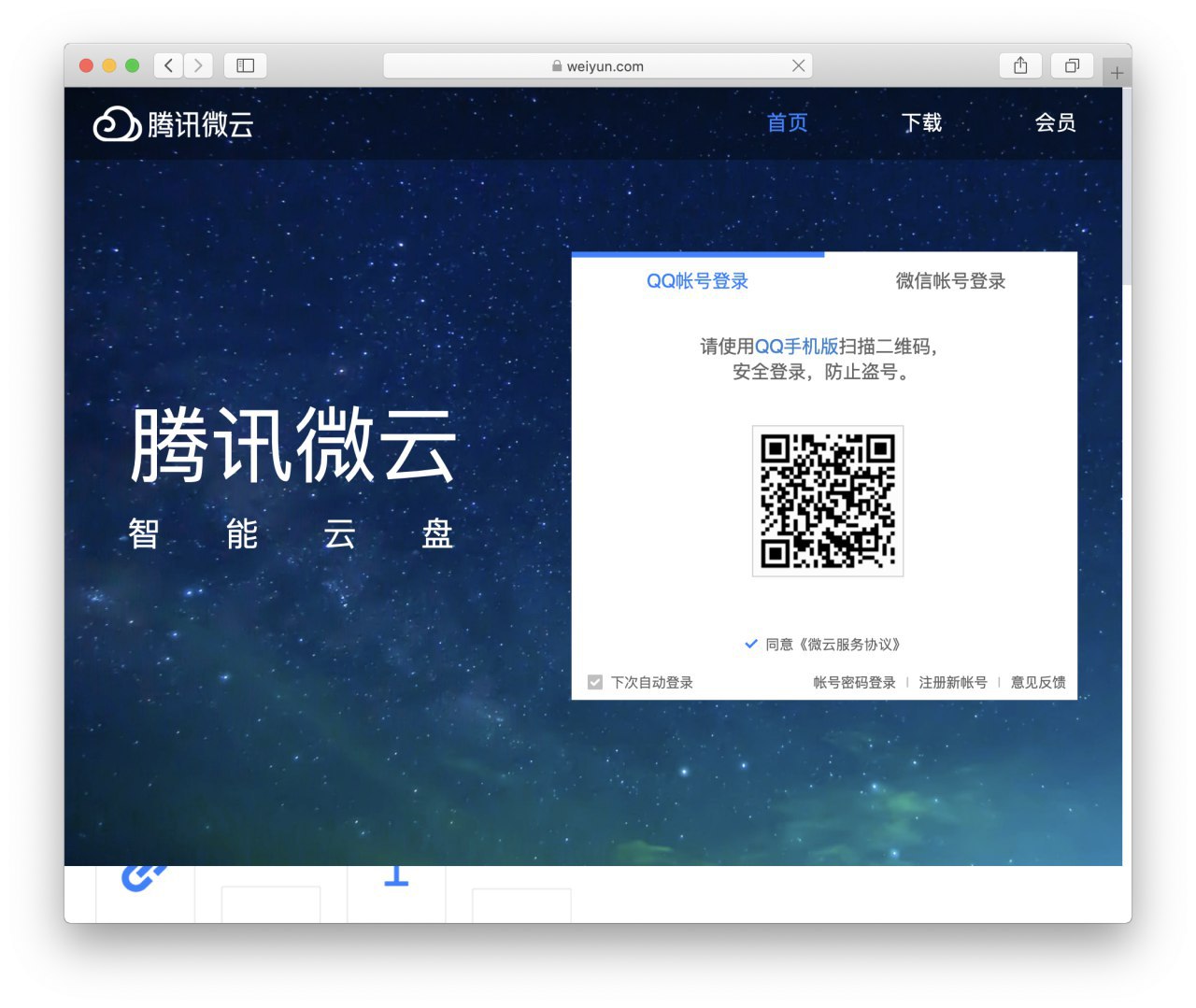Open the Safari share menu
This screenshot has width=1196, height=1008.
[1020, 65]
